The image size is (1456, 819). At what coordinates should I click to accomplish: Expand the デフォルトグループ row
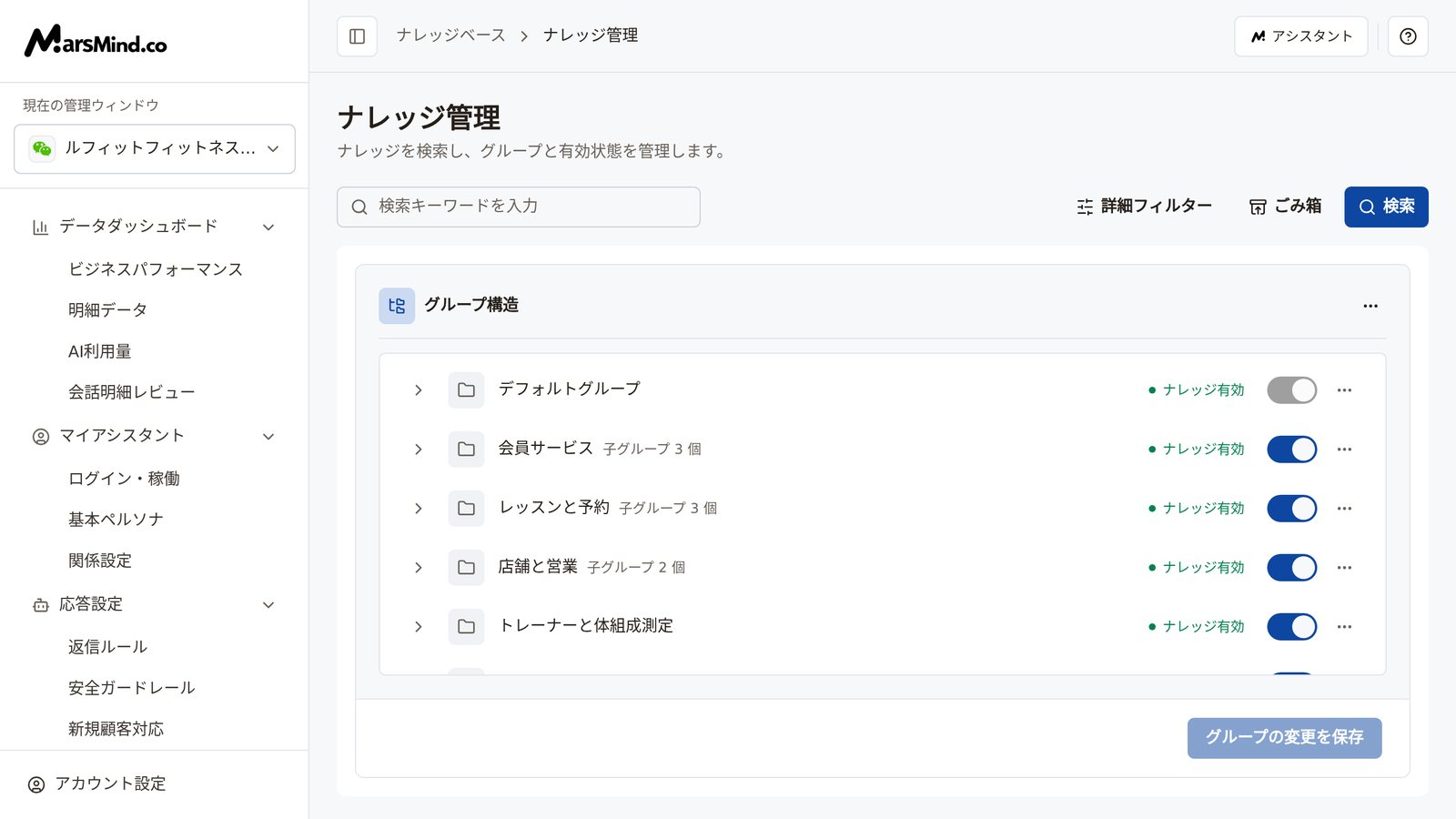point(419,390)
